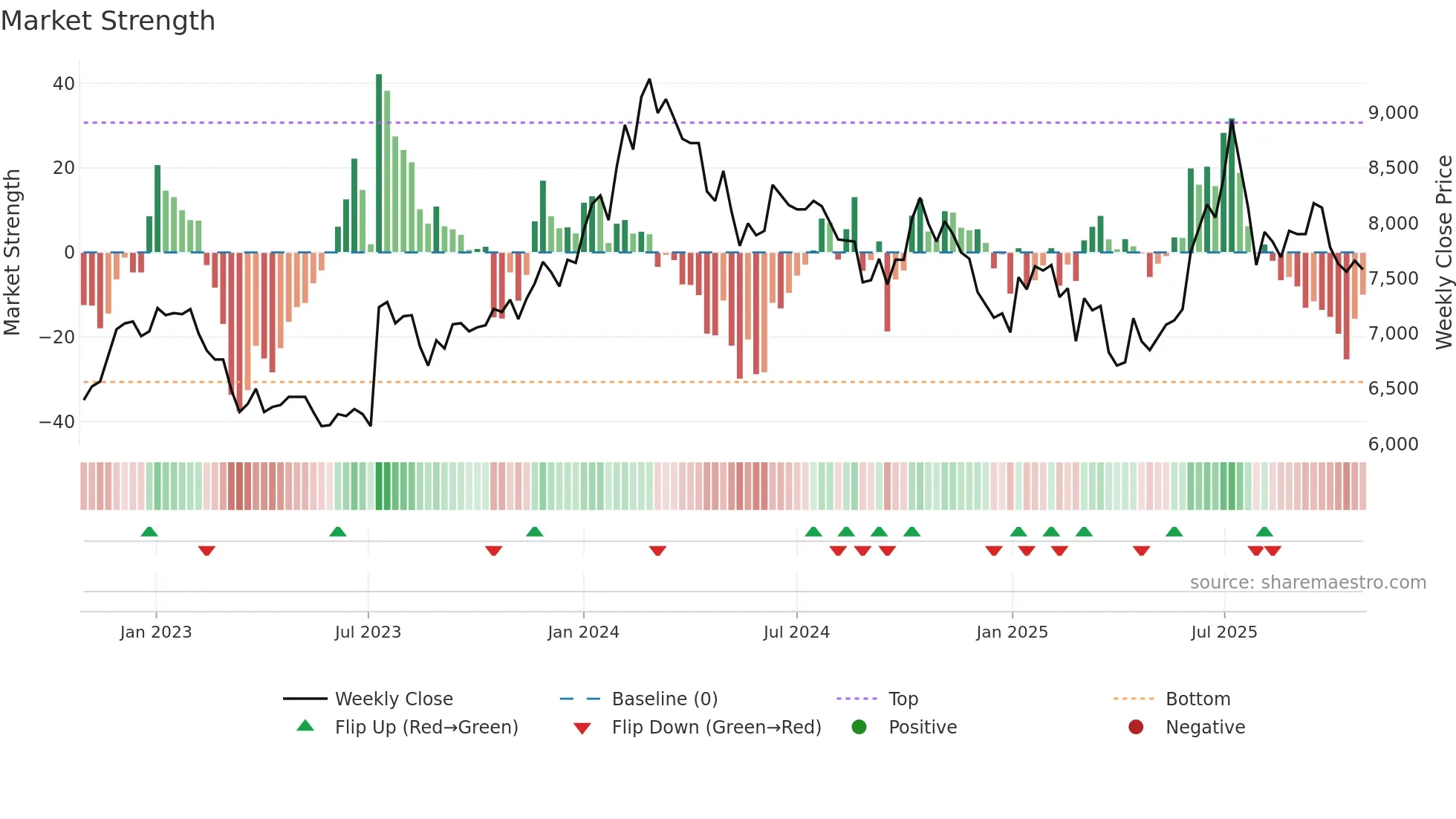Open the source: sharemaestro.com attribution

coord(1308,583)
